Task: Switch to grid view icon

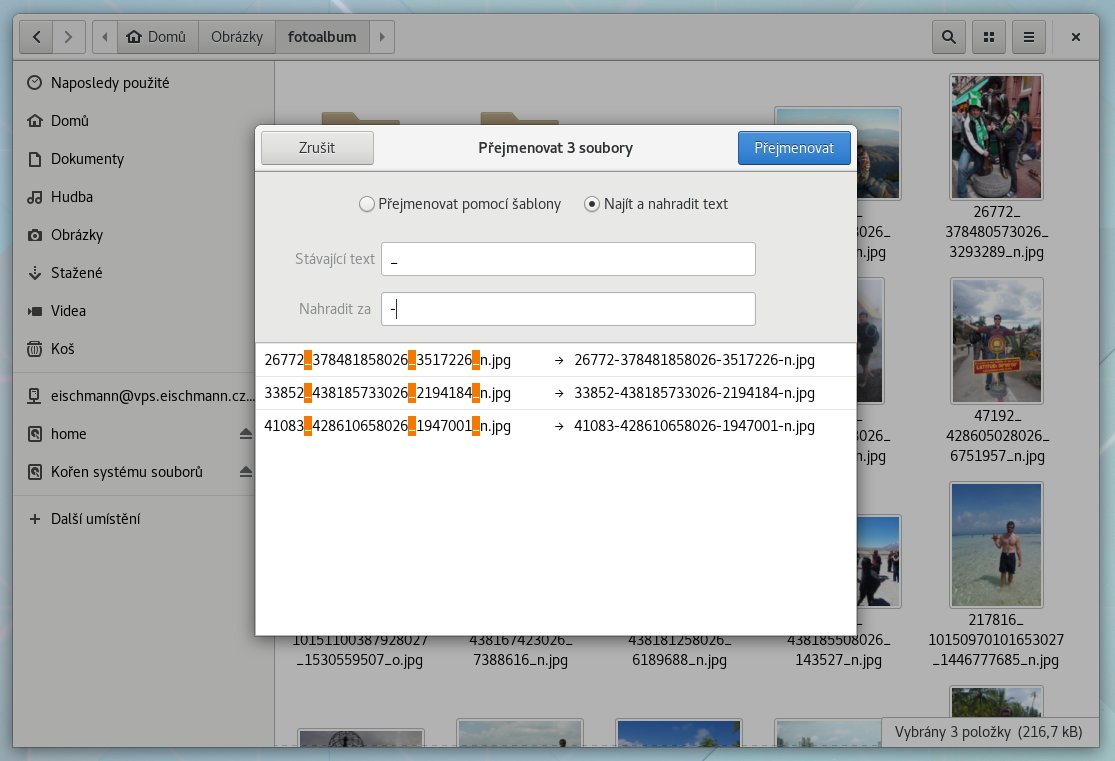Action: [989, 37]
